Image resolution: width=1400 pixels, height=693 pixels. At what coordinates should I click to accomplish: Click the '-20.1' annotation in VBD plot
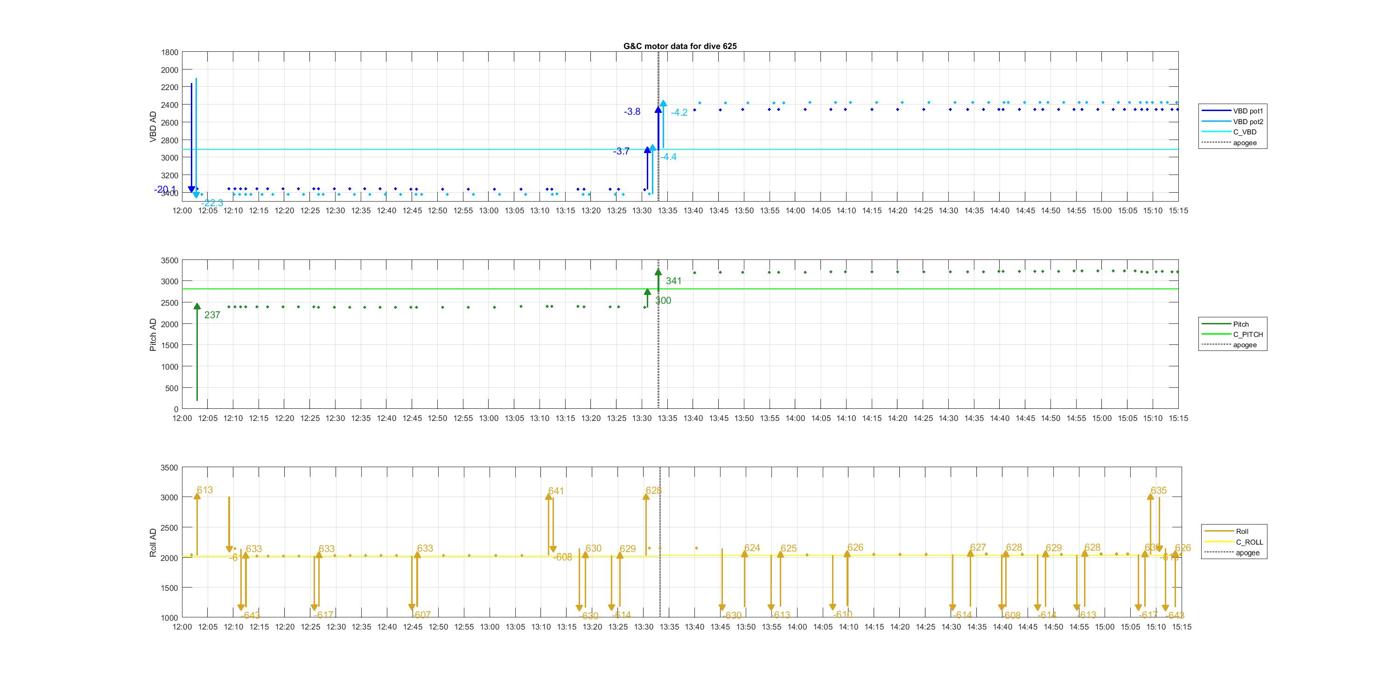pyautogui.click(x=165, y=190)
